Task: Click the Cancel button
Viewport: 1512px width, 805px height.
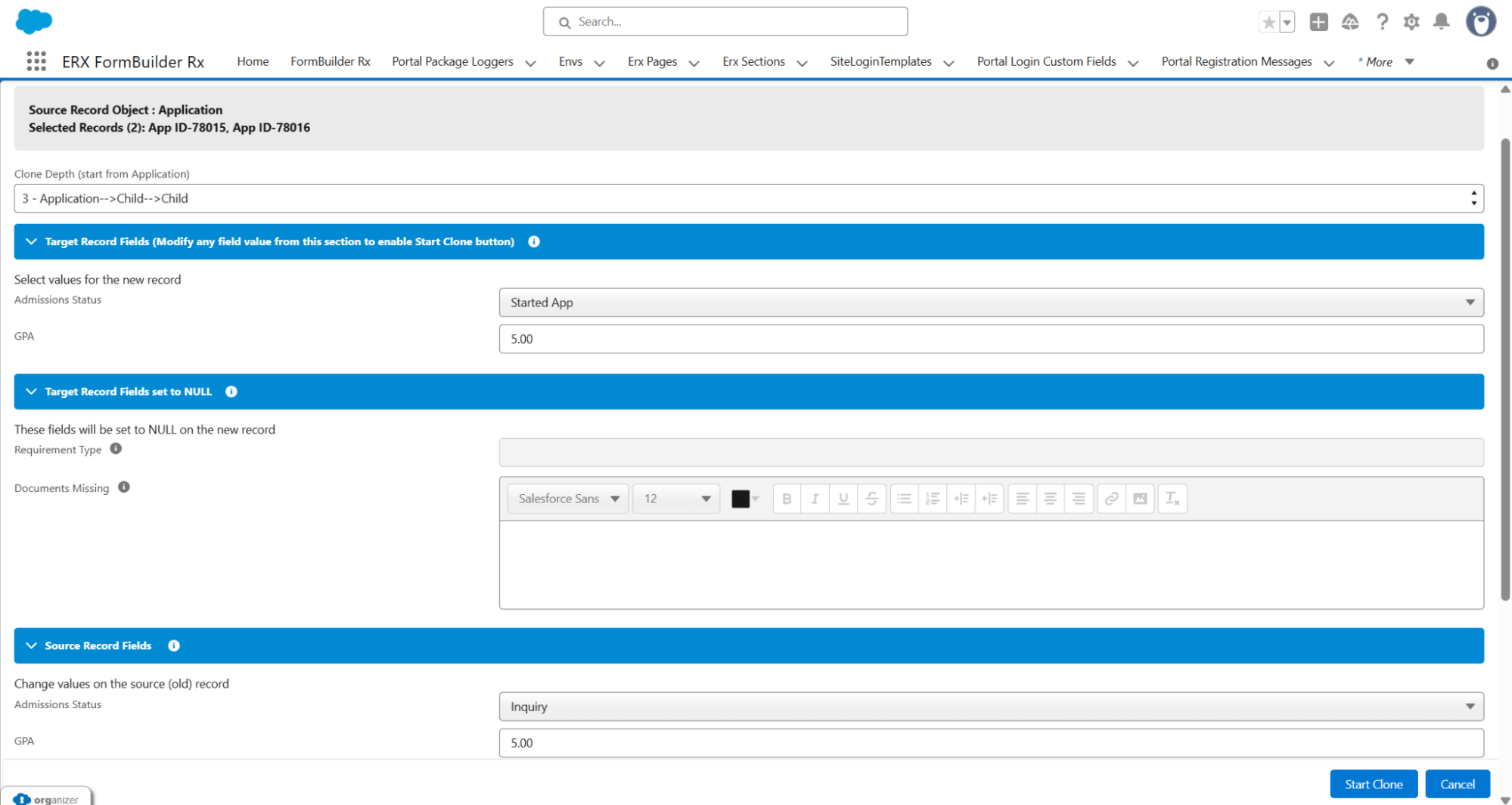Action: (1457, 784)
